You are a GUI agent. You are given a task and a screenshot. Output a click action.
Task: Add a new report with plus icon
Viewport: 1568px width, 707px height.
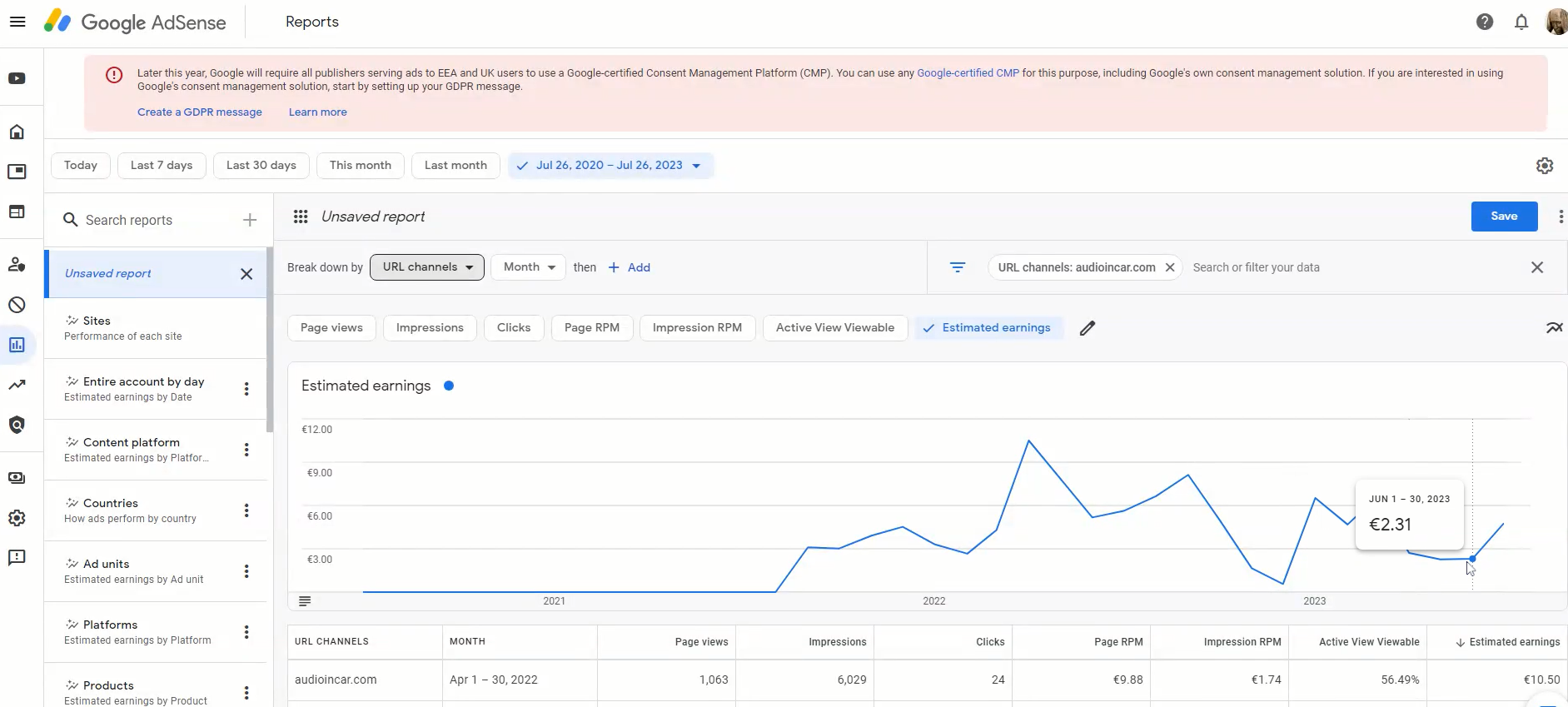coord(249,220)
